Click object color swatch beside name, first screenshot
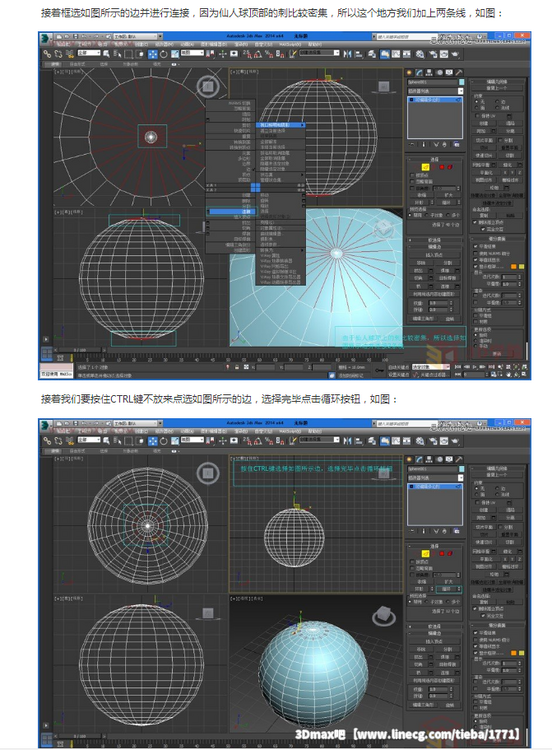The width and height of the screenshot is (552, 750). [x=461, y=82]
